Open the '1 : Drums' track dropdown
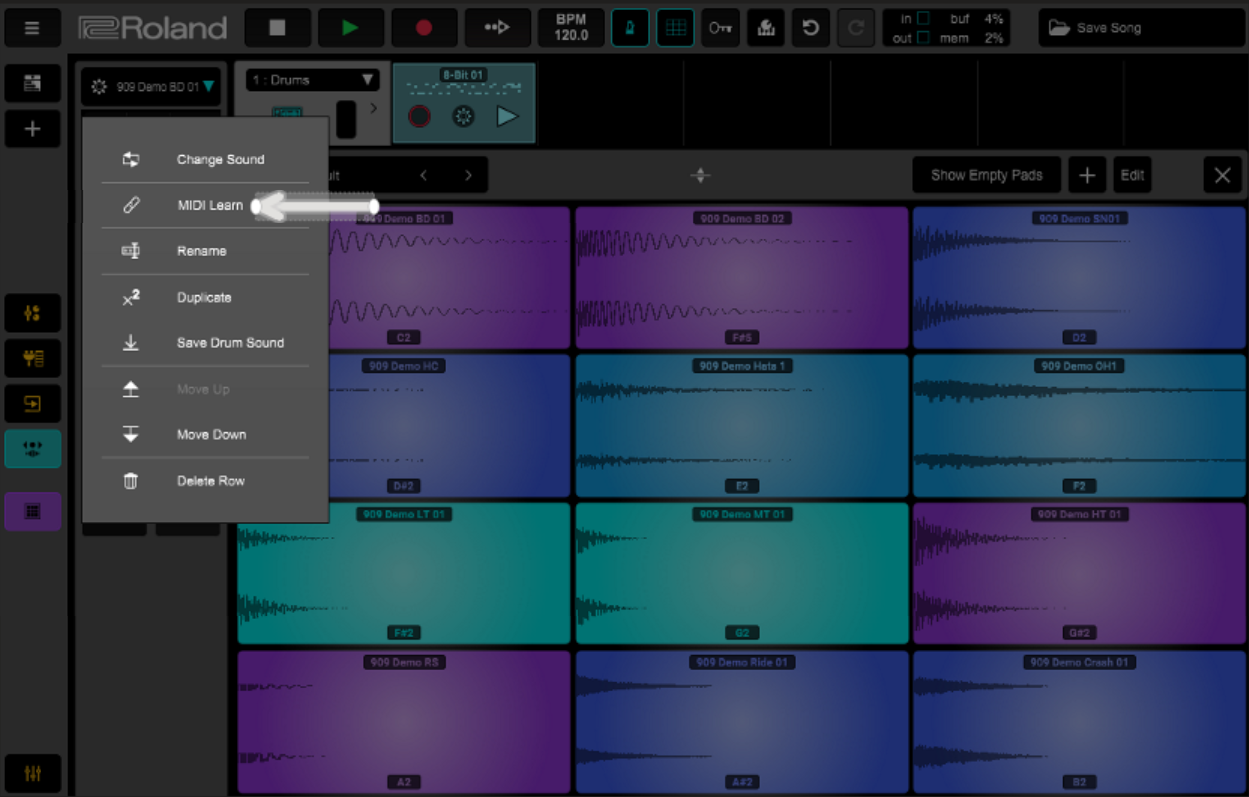1249x797 pixels. pyautogui.click(x=312, y=80)
